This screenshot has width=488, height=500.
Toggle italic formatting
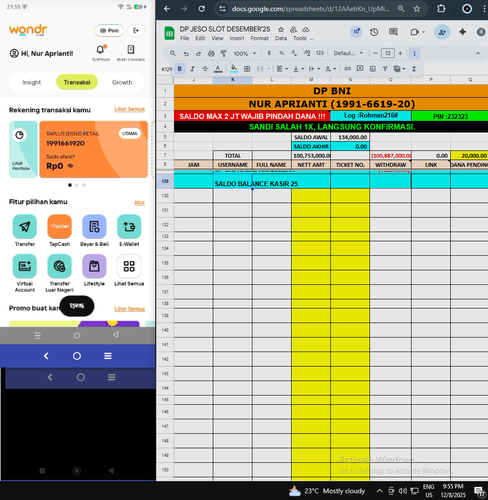tap(192, 69)
